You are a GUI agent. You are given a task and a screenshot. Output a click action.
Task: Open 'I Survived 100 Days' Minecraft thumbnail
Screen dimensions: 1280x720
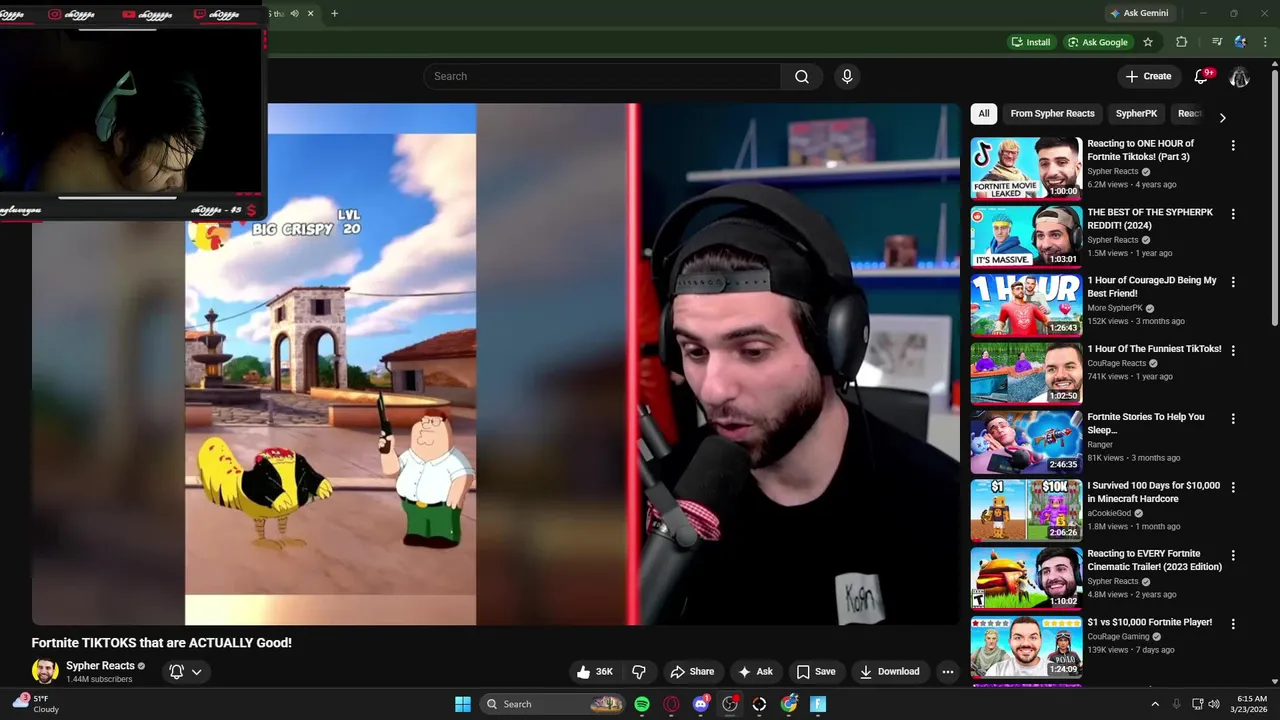[x=1026, y=509]
